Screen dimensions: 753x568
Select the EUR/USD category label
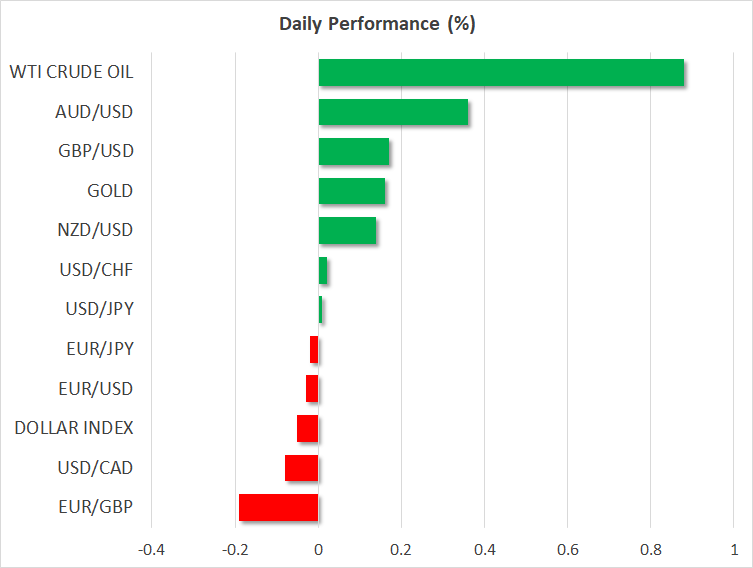(95, 388)
